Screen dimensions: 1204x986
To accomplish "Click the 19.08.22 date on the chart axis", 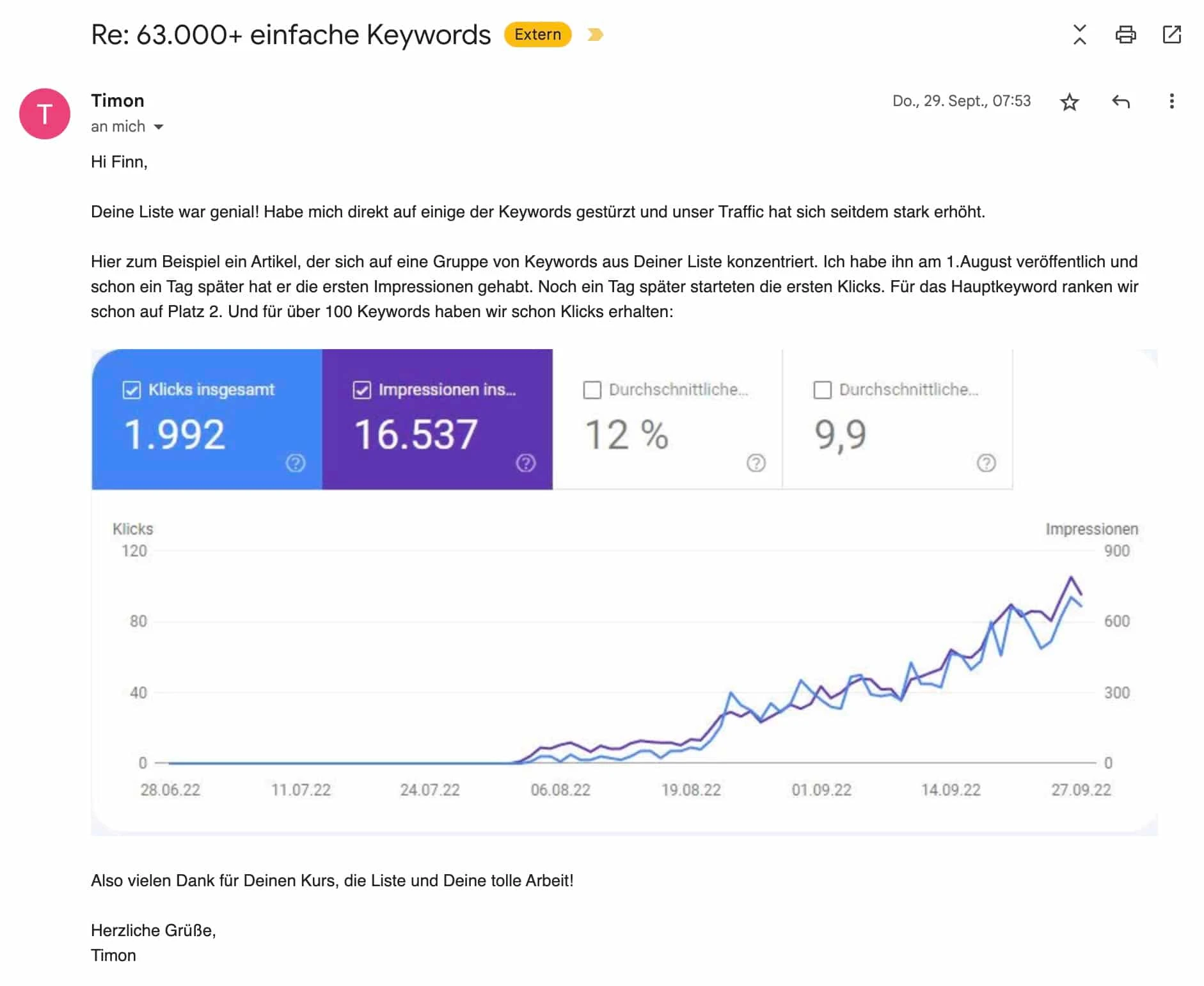I will [691, 790].
